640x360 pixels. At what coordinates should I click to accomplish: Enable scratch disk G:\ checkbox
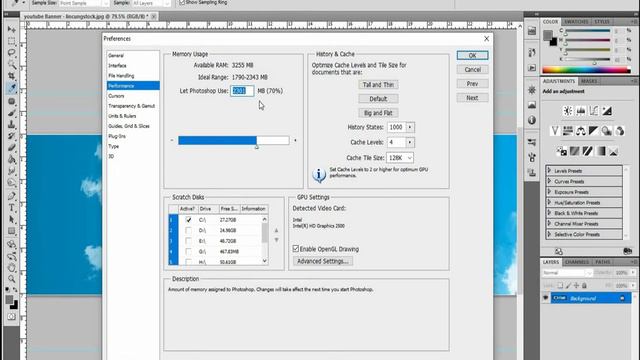[x=188, y=251]
